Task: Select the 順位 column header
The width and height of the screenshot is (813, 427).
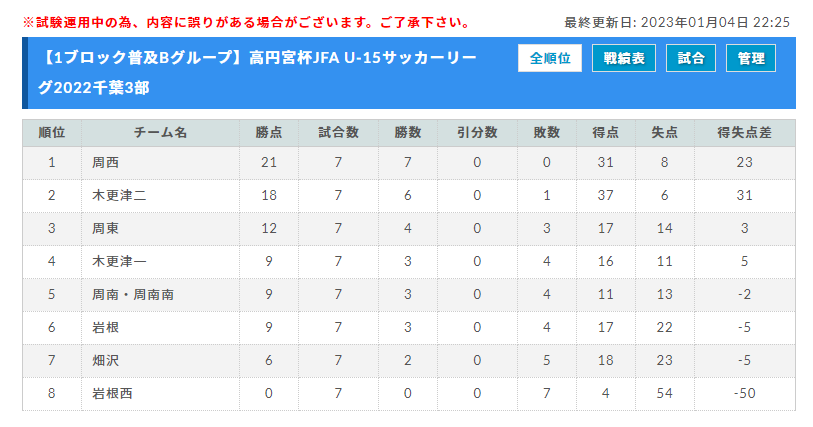Action: coord(52,133)
